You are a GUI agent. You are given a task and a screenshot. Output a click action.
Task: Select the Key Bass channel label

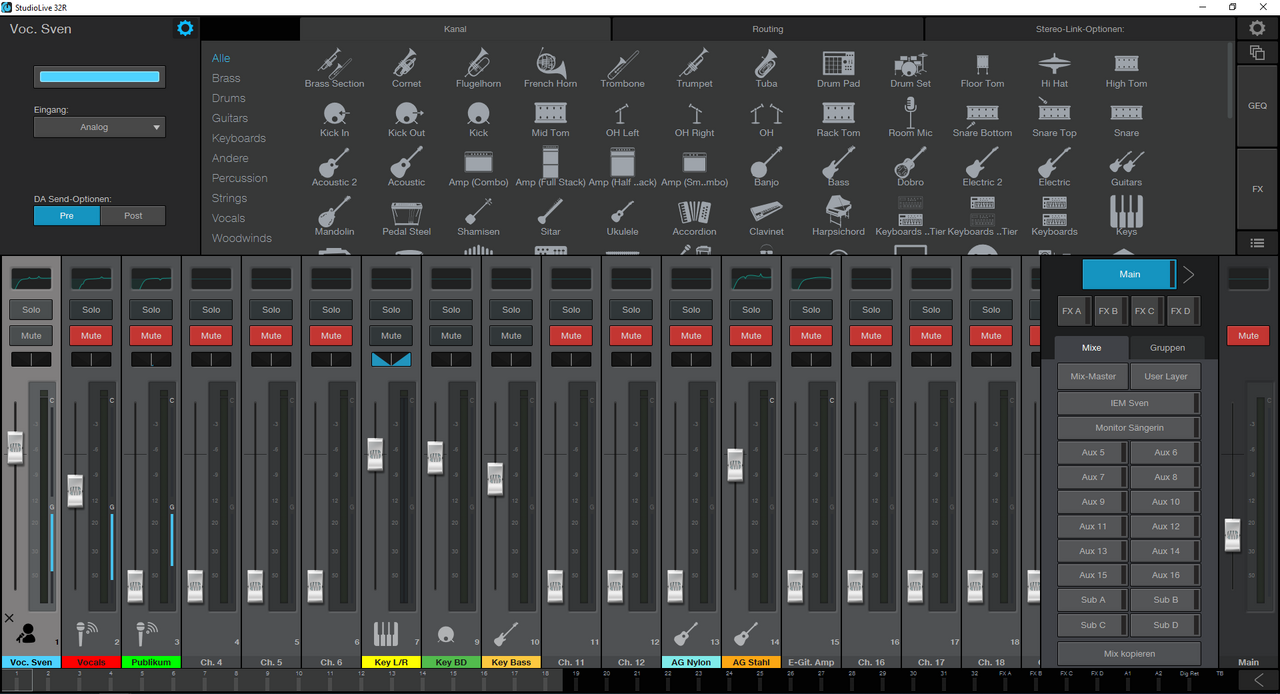pyautogui.click(x=511, y=662)
